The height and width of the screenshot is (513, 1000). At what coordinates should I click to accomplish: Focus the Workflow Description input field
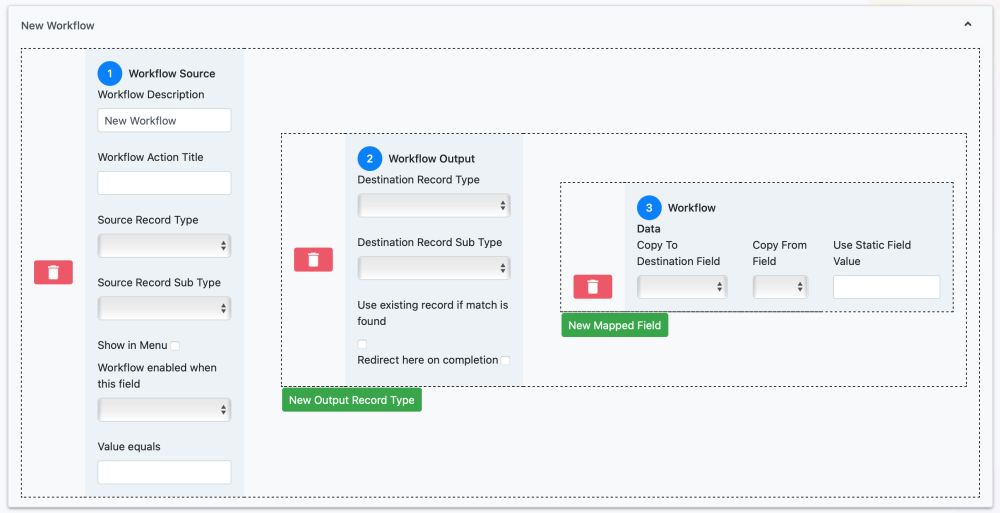tap(164, 121)
